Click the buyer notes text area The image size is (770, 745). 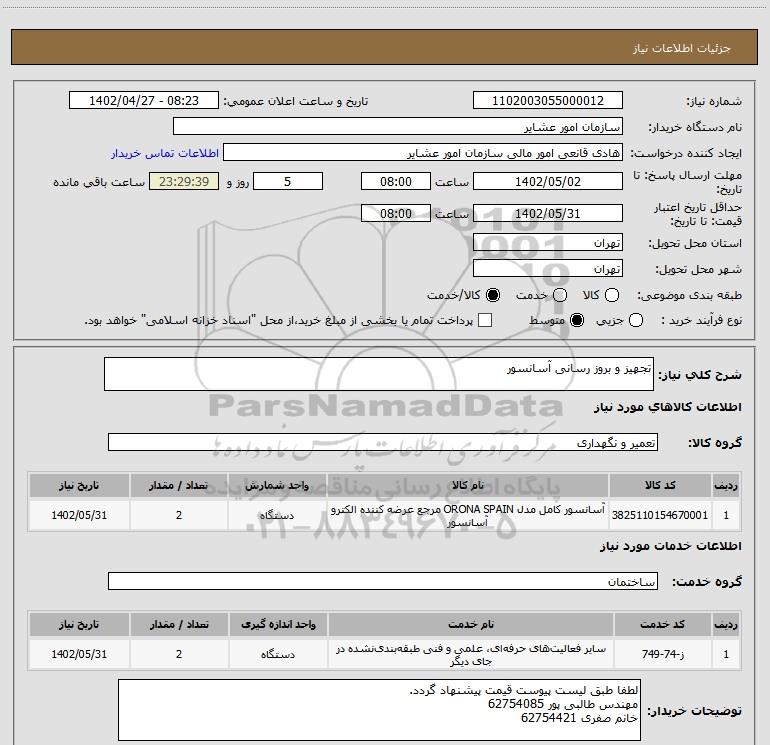(x=379, y=710)
